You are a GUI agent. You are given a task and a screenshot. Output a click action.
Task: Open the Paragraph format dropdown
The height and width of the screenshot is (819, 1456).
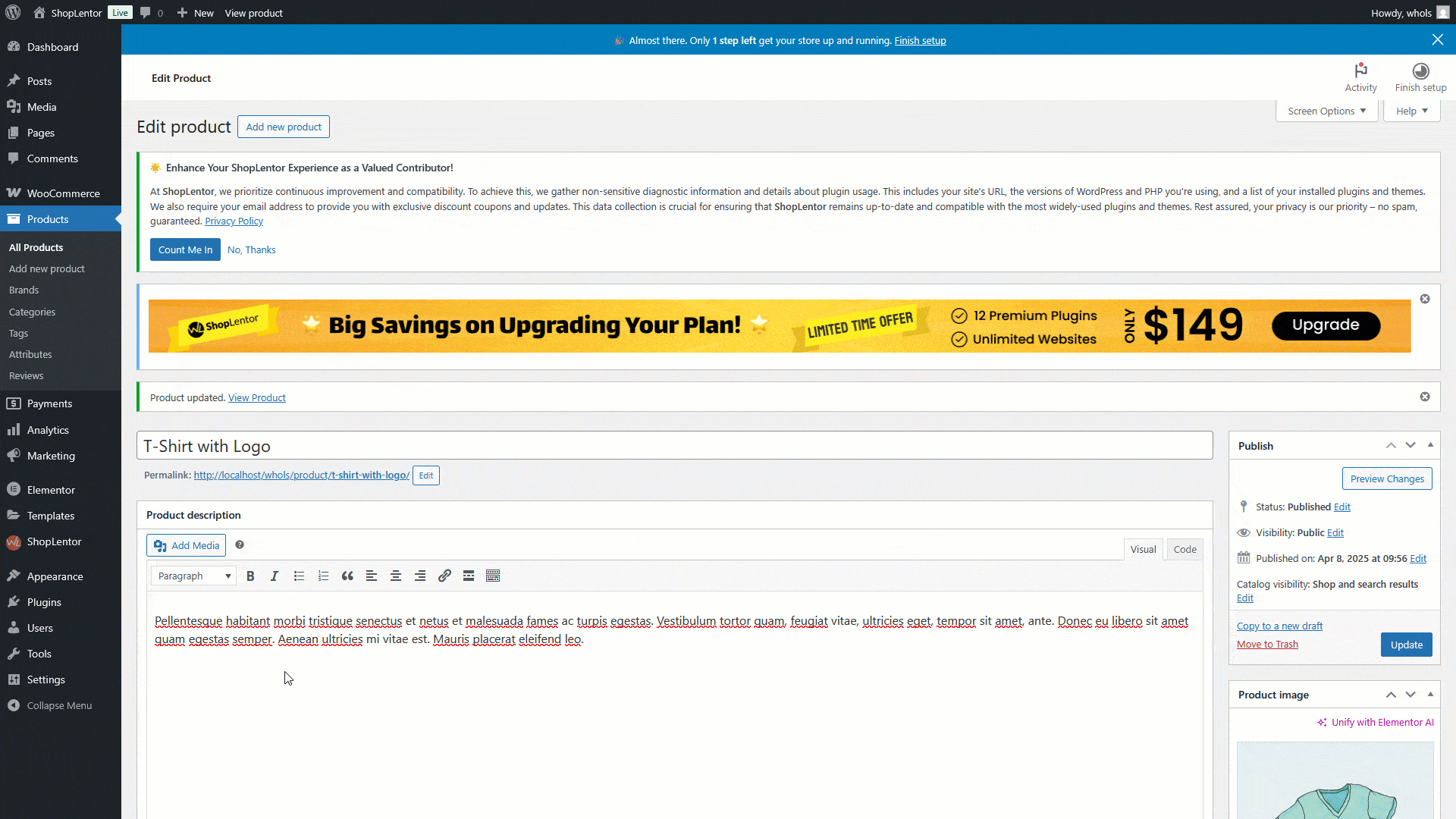[x=193, y=576]
